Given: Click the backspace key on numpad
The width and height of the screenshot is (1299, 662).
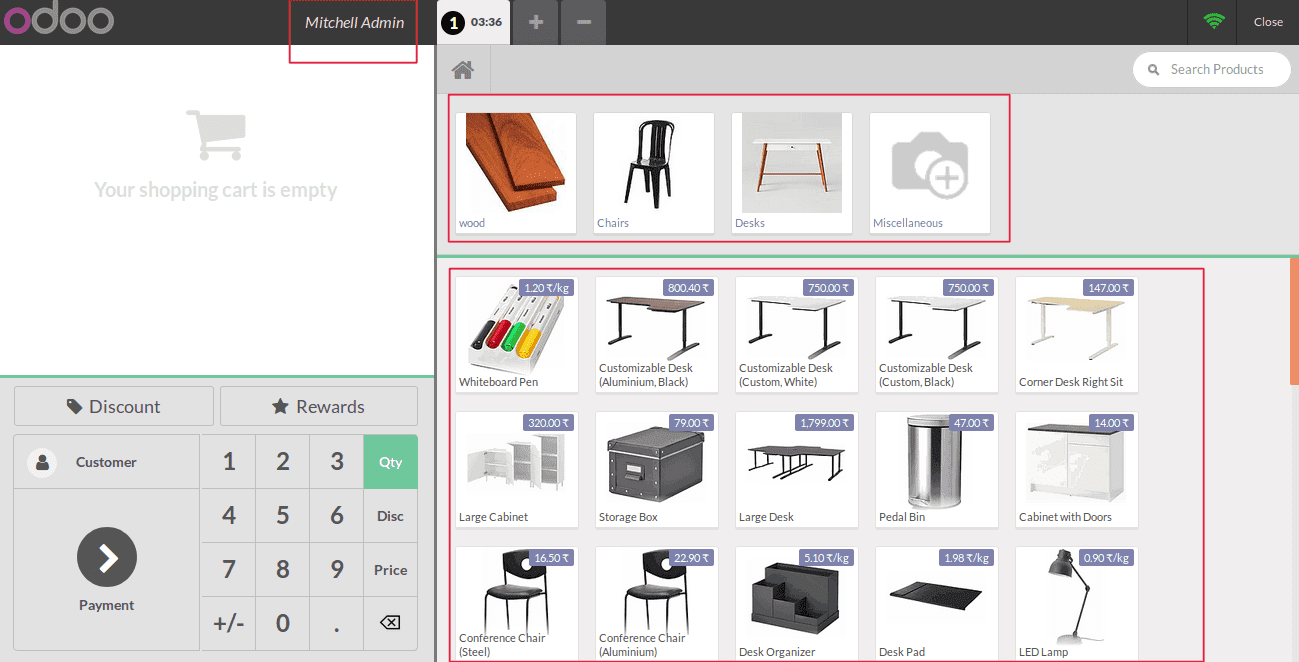Looking at the screenshot, I should (x=390, y=623).
